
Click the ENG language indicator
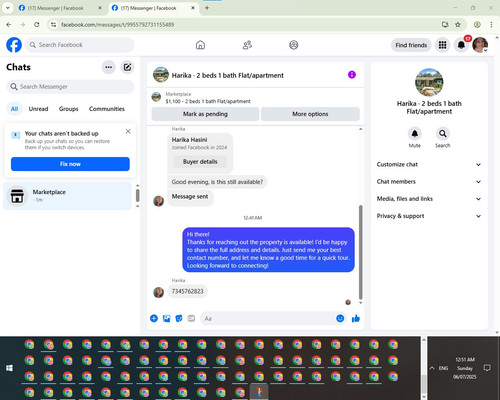[443, 368]
